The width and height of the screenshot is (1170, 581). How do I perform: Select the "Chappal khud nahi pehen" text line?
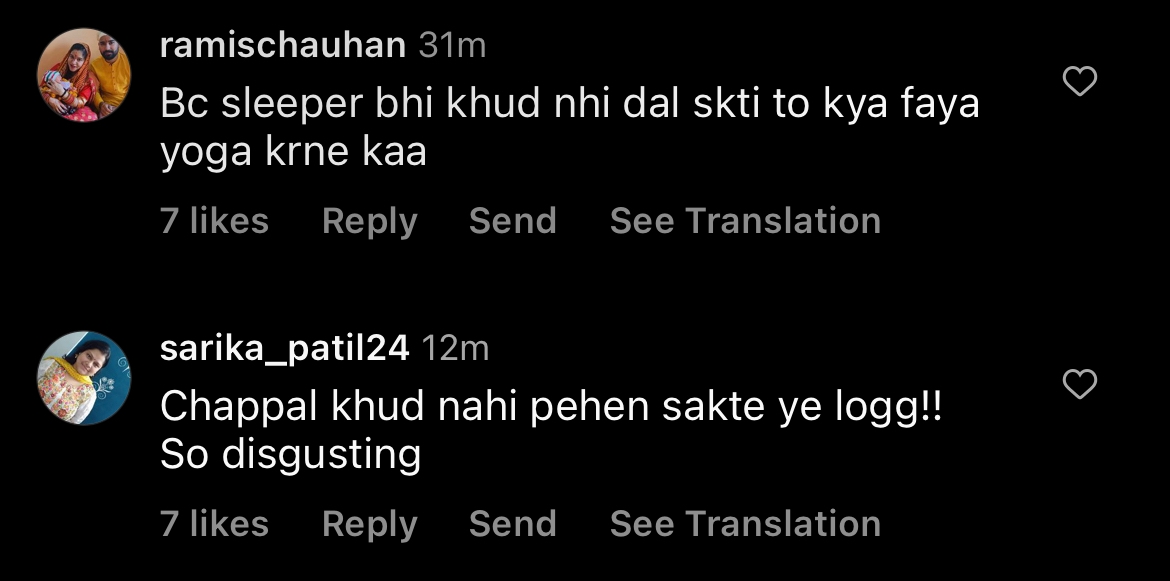click(x=551, y=407)
